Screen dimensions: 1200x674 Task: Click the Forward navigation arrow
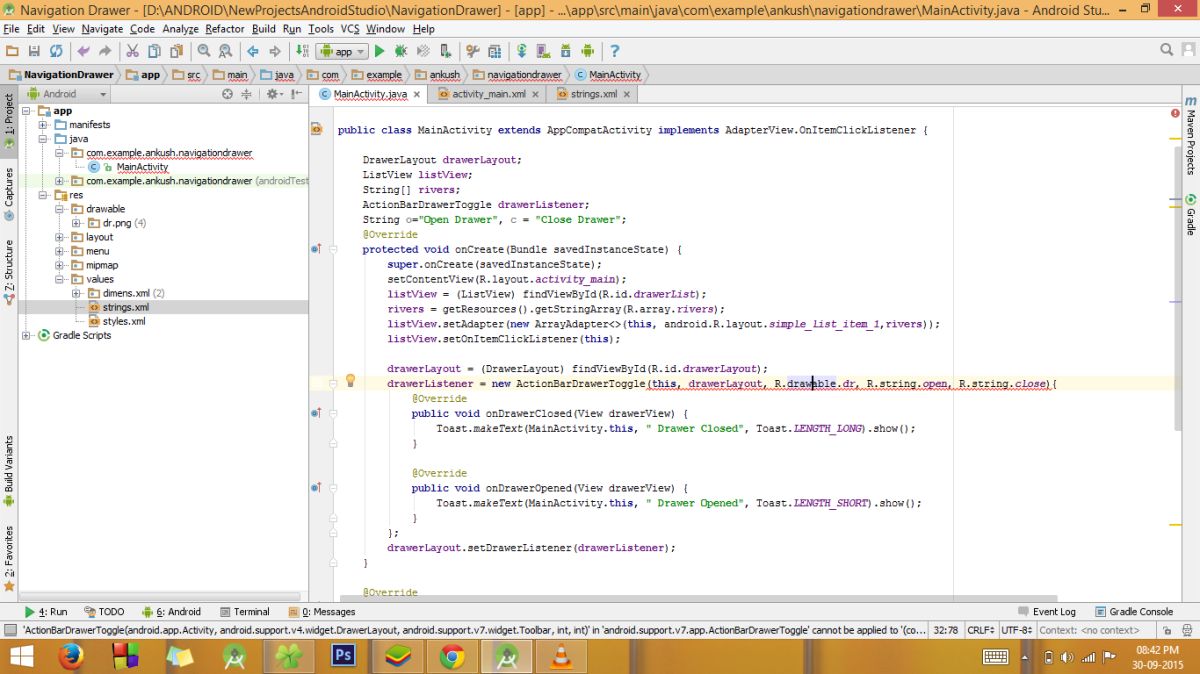pyautogui.click(x=274, y=51)
